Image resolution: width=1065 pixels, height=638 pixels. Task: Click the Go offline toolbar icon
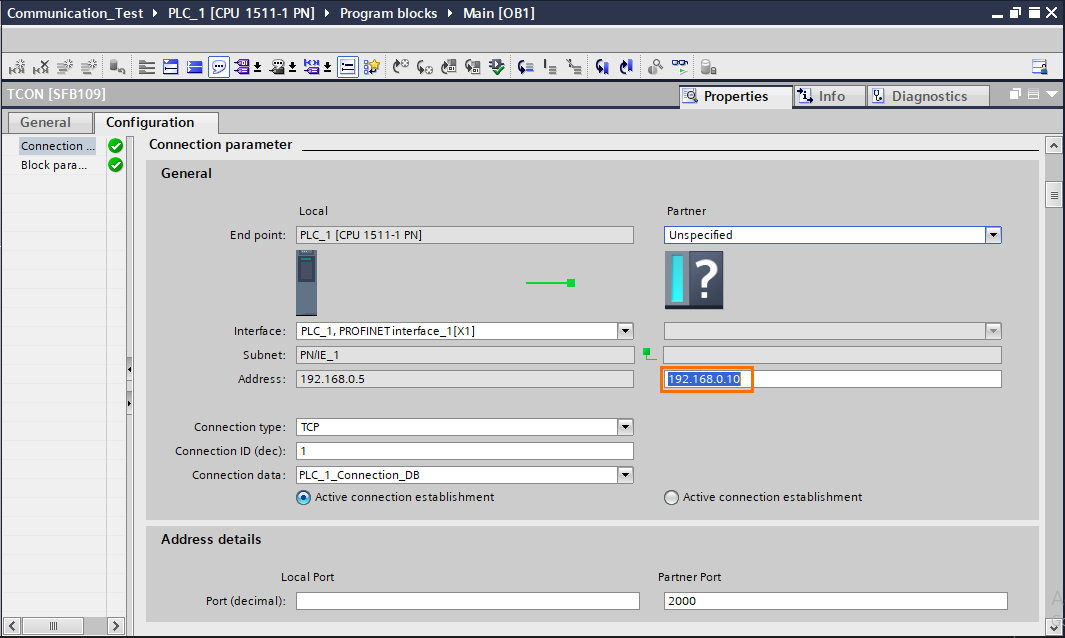click(627, 66)
